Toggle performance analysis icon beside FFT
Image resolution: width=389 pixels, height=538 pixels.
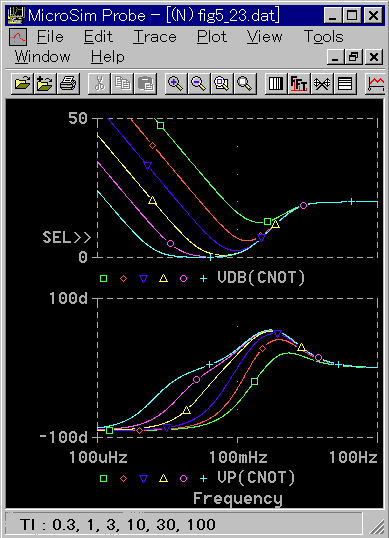[322, 83]
